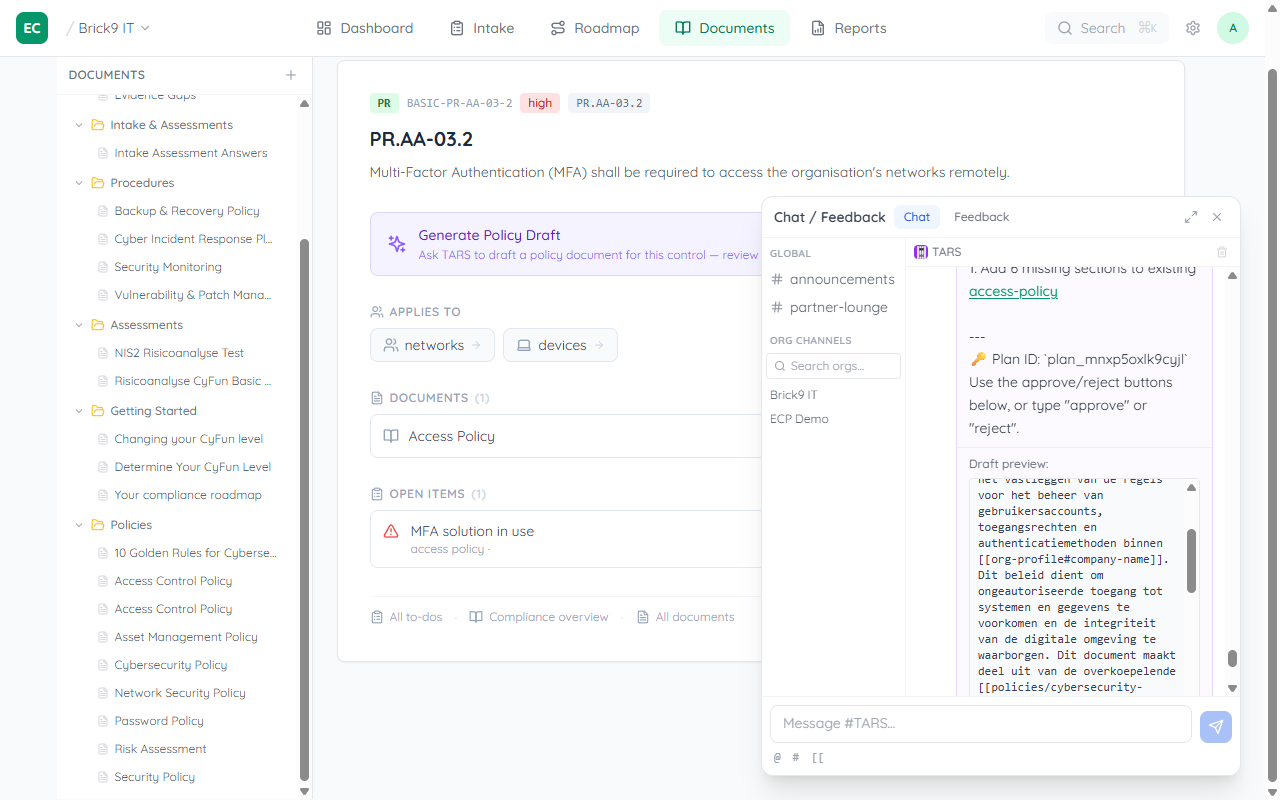This screenshot has width=1280, height=800.
Task: Open settings via the gear icon
Action: (x=1193, y=28)
